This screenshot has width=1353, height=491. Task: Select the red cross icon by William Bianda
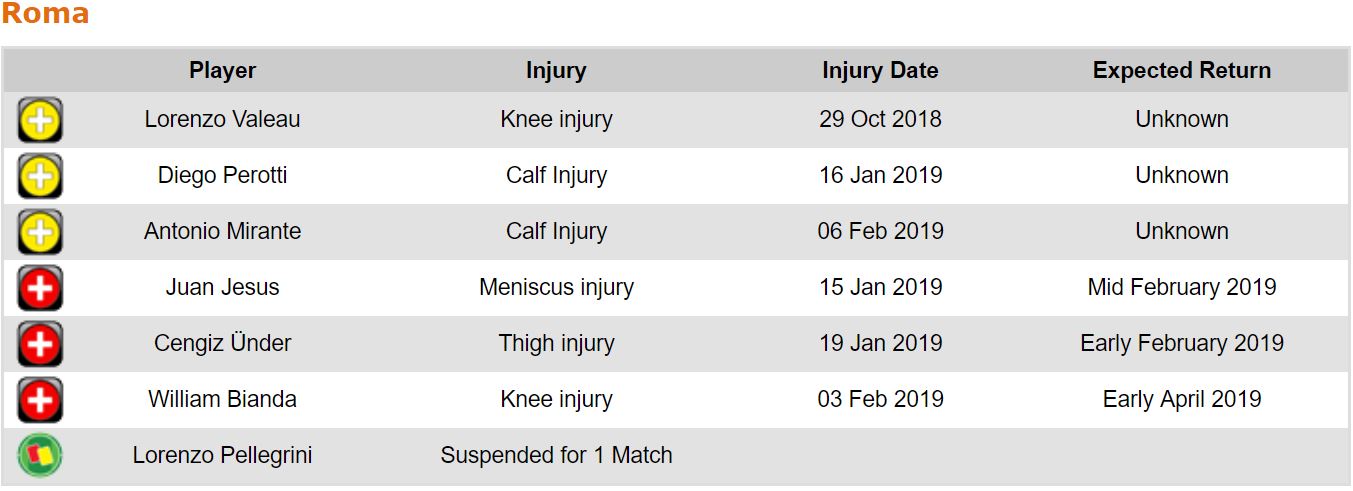pos(40,400)
